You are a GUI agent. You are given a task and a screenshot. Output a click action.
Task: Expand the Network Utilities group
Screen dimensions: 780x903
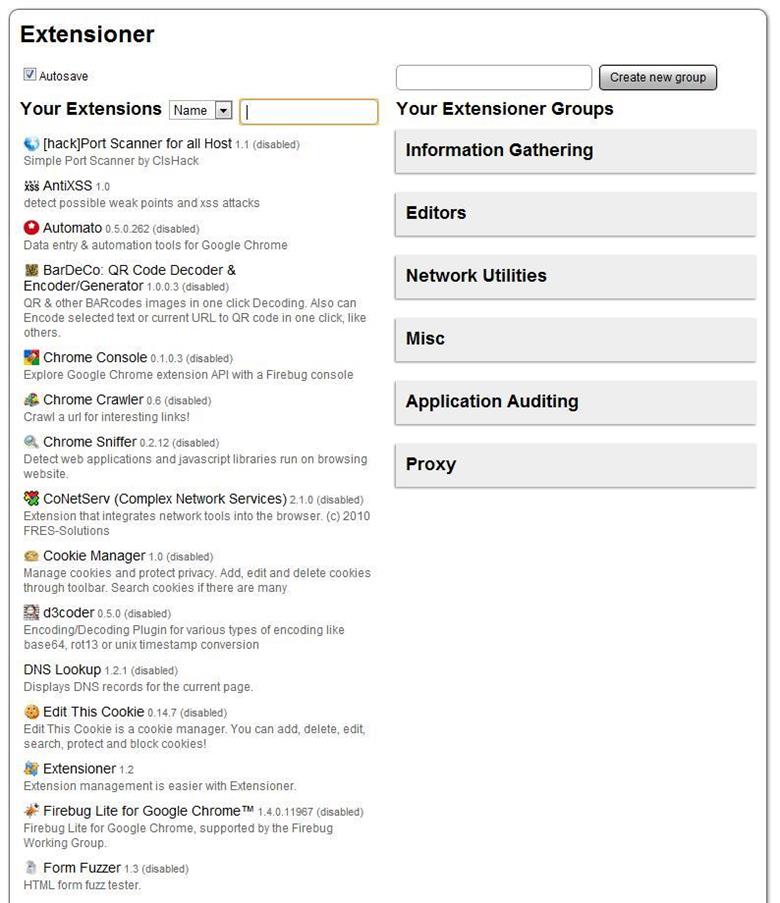pos(575,276)
